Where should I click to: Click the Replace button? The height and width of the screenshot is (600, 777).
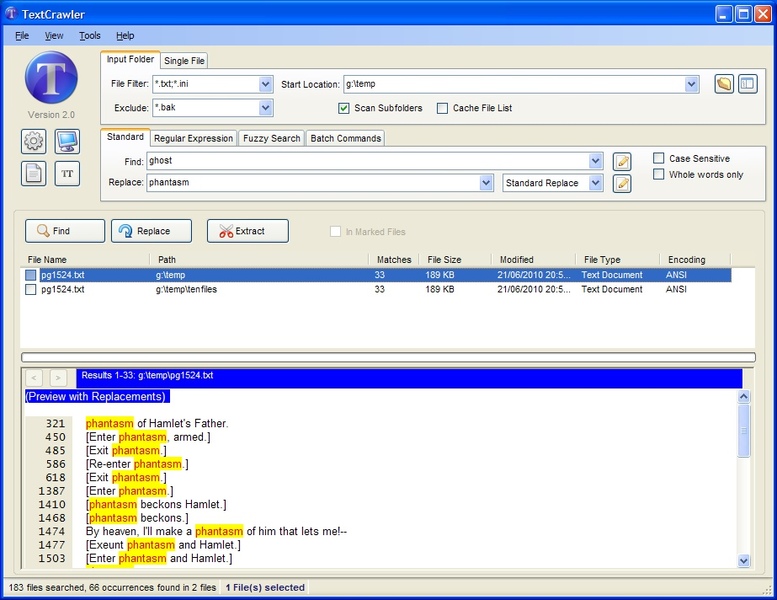click(152, 231)
